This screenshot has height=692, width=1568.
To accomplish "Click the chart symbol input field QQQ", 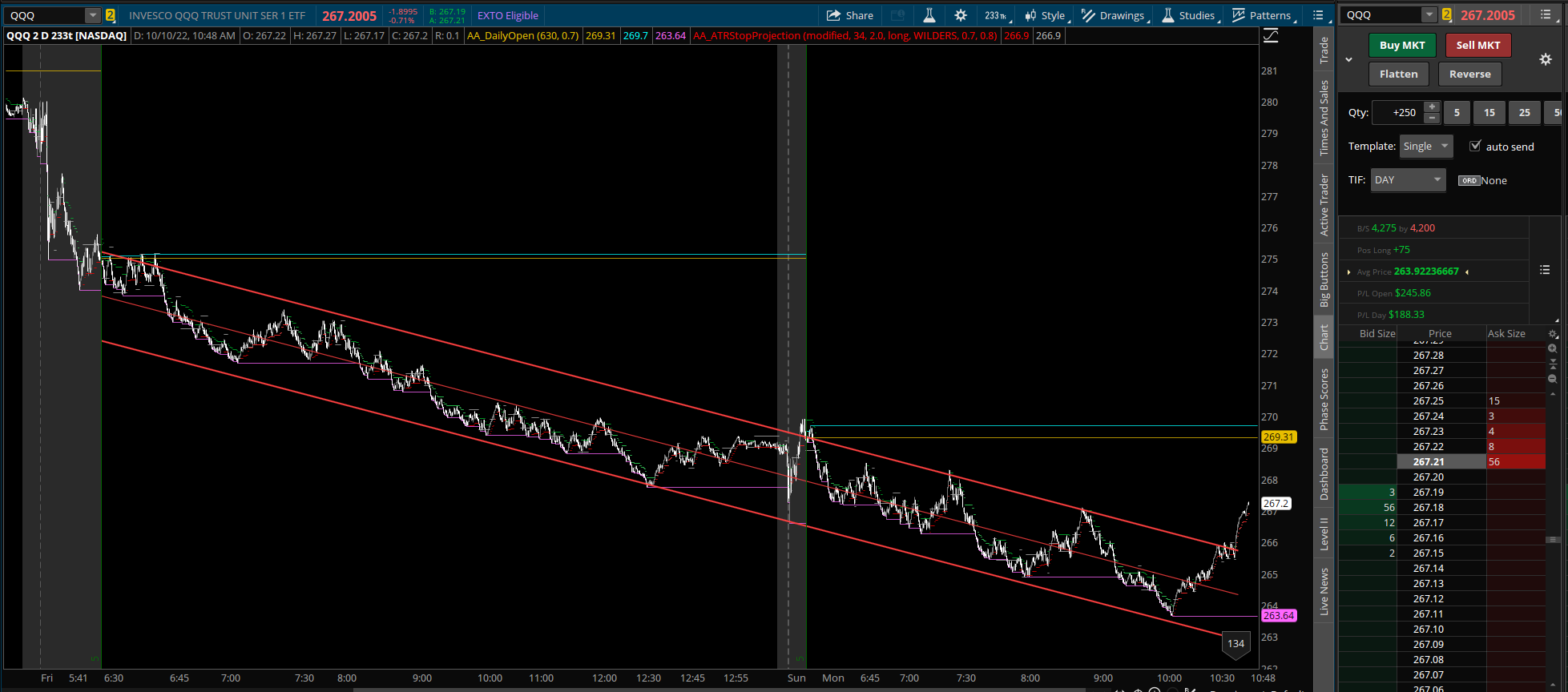I will pos(45,15).
